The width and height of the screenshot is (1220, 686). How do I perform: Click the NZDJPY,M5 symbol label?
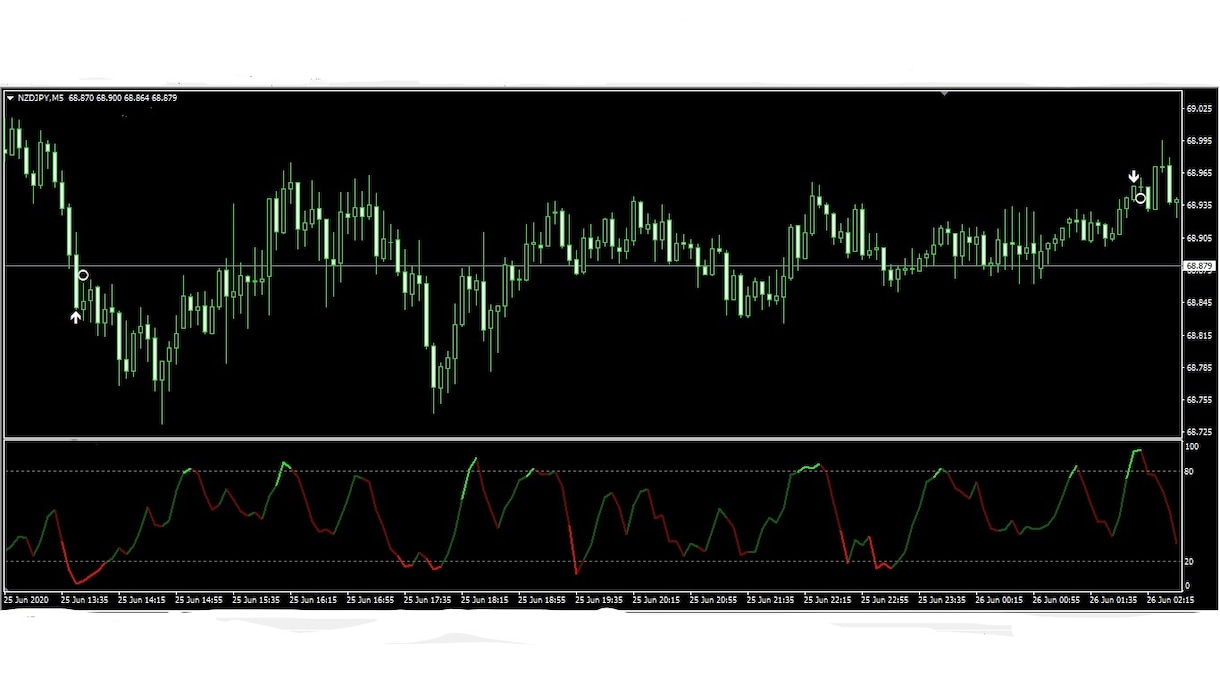[41, 98]
